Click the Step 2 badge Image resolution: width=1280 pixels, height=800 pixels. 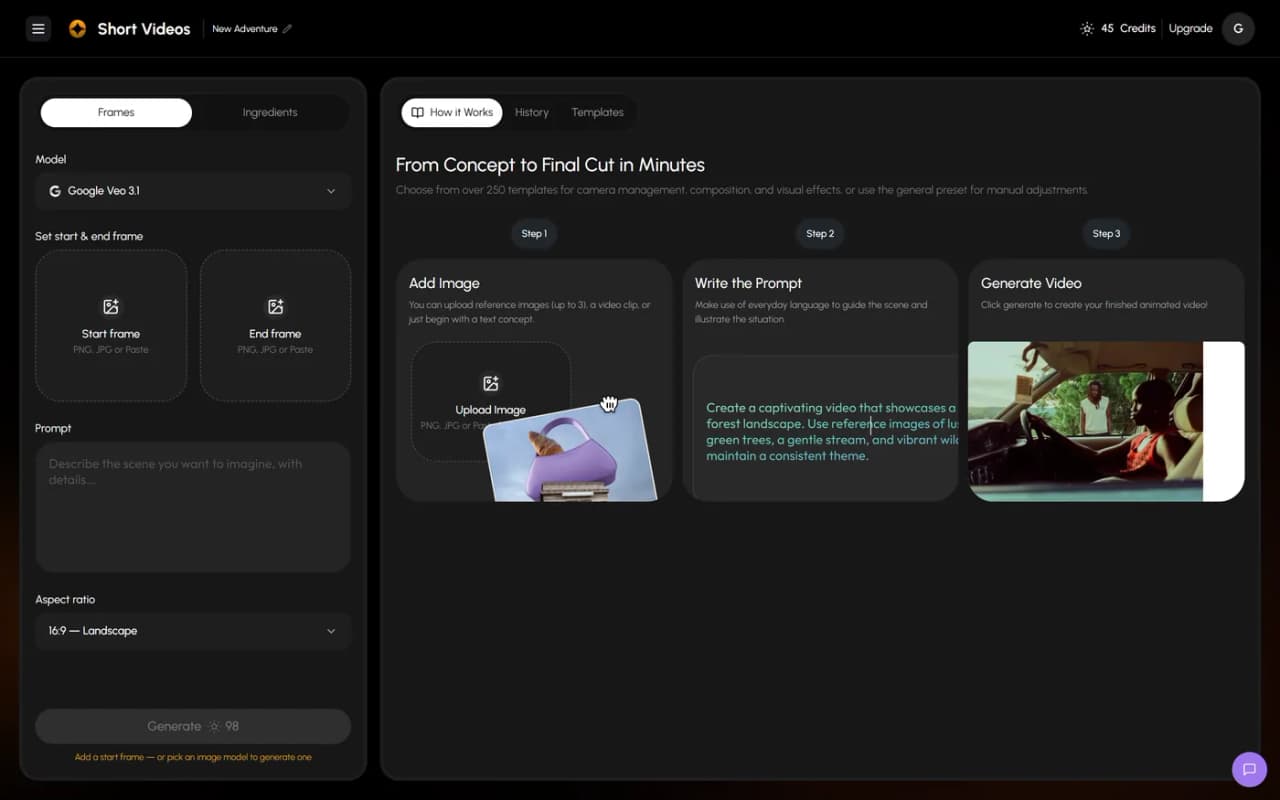coord(820,234)
